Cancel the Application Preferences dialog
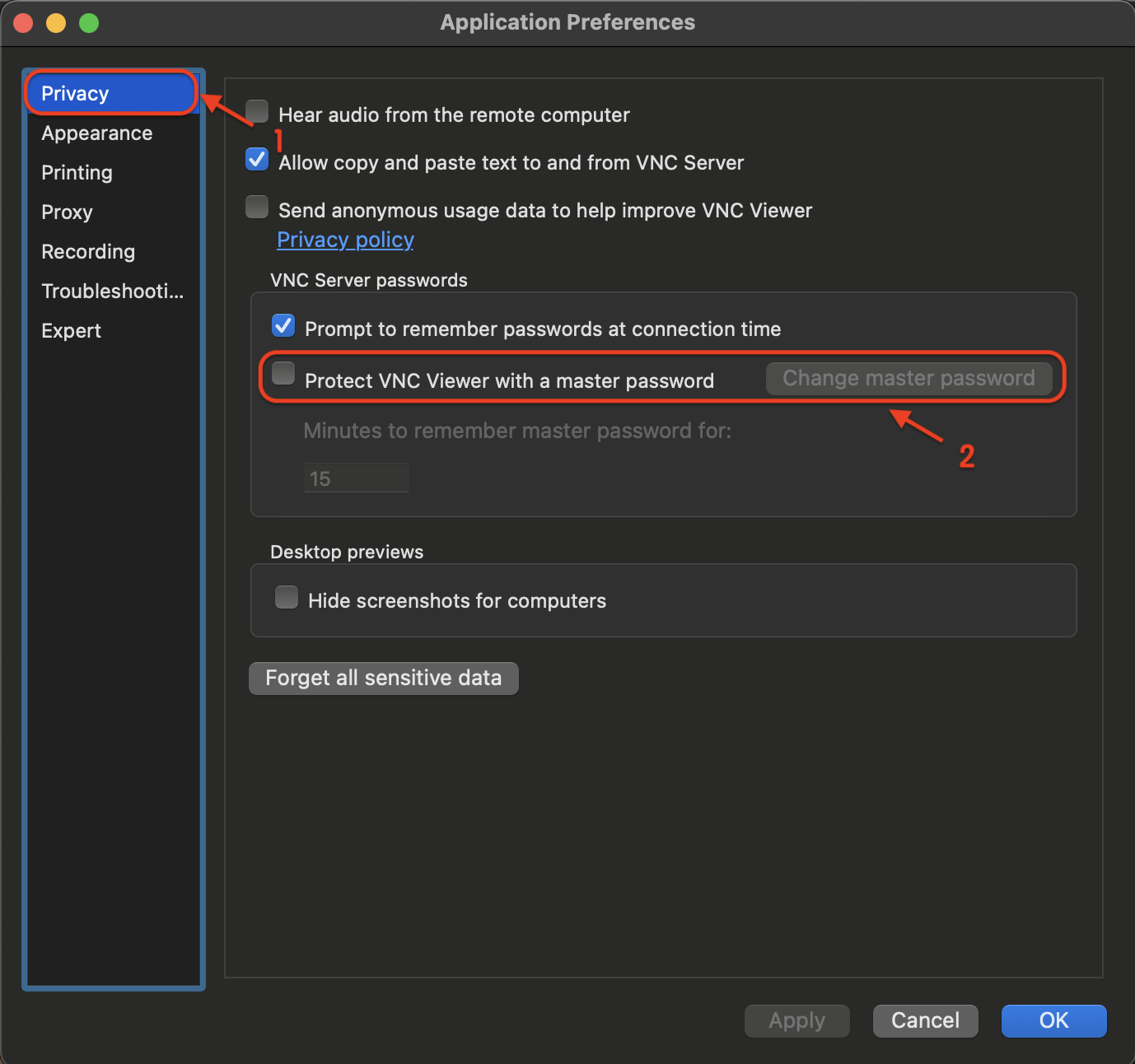1135x1064 pixels. point(925,1020)
